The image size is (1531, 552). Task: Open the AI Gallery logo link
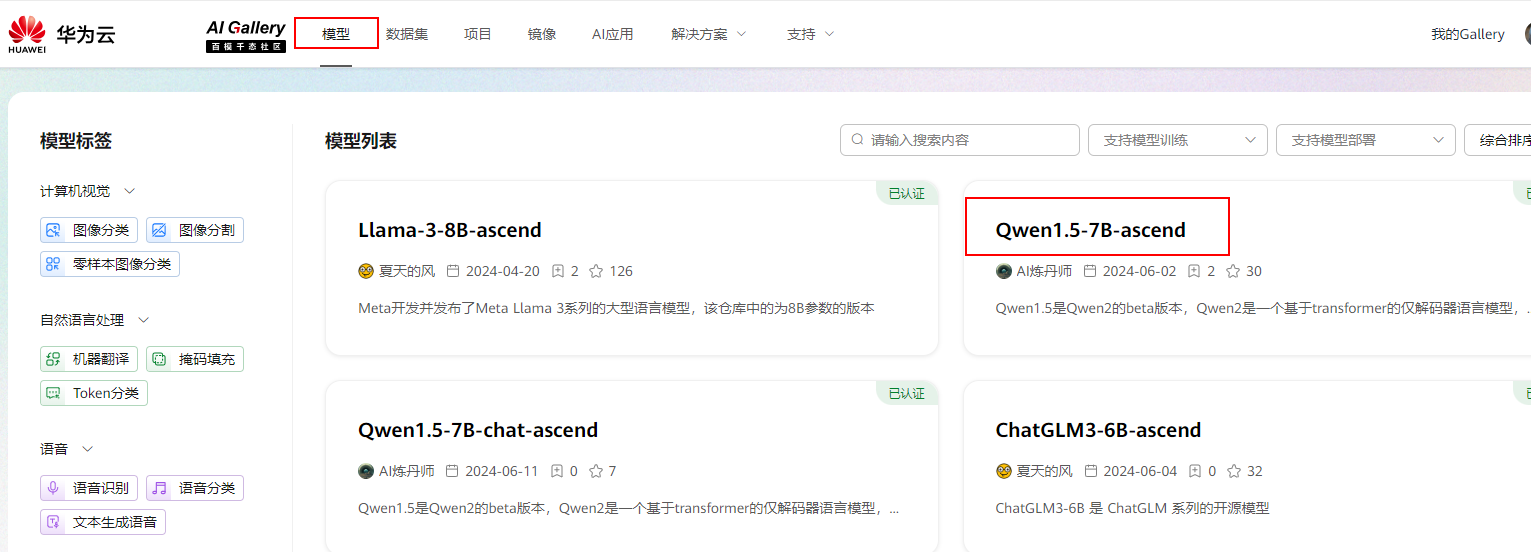pos(246,35)
